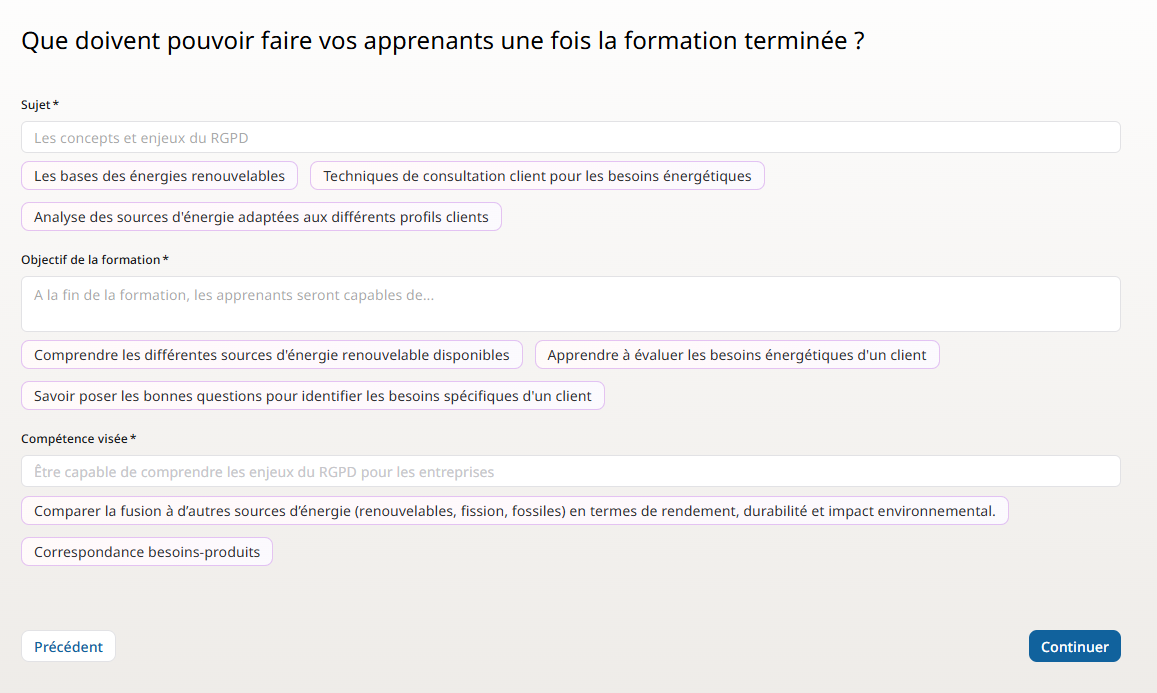Focus field with 'Être capable de comprendre' placeholder
This screenshot has height=693, width=1157.
(x=570, y=471)
